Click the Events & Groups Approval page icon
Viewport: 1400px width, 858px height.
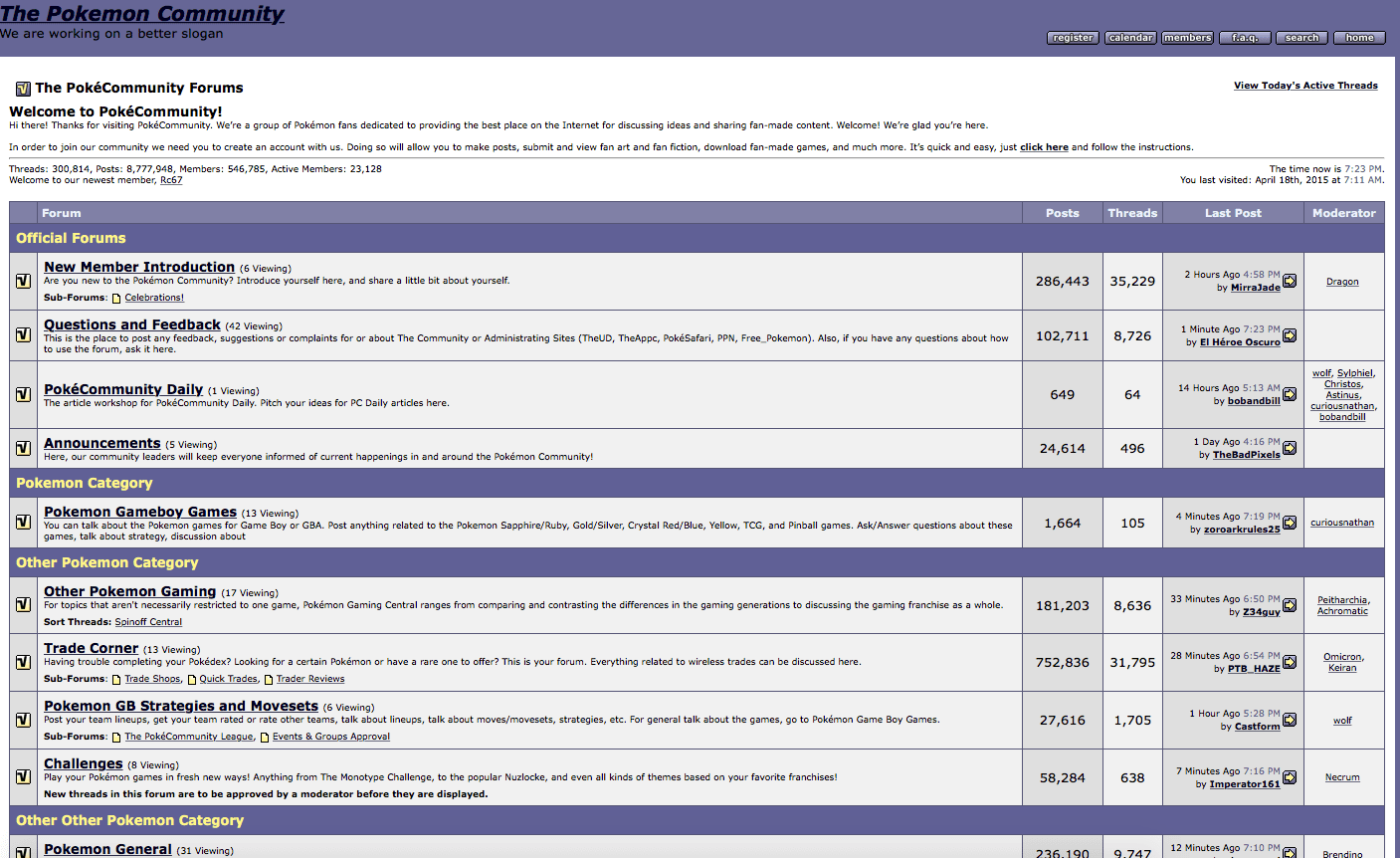pos(265,737)
